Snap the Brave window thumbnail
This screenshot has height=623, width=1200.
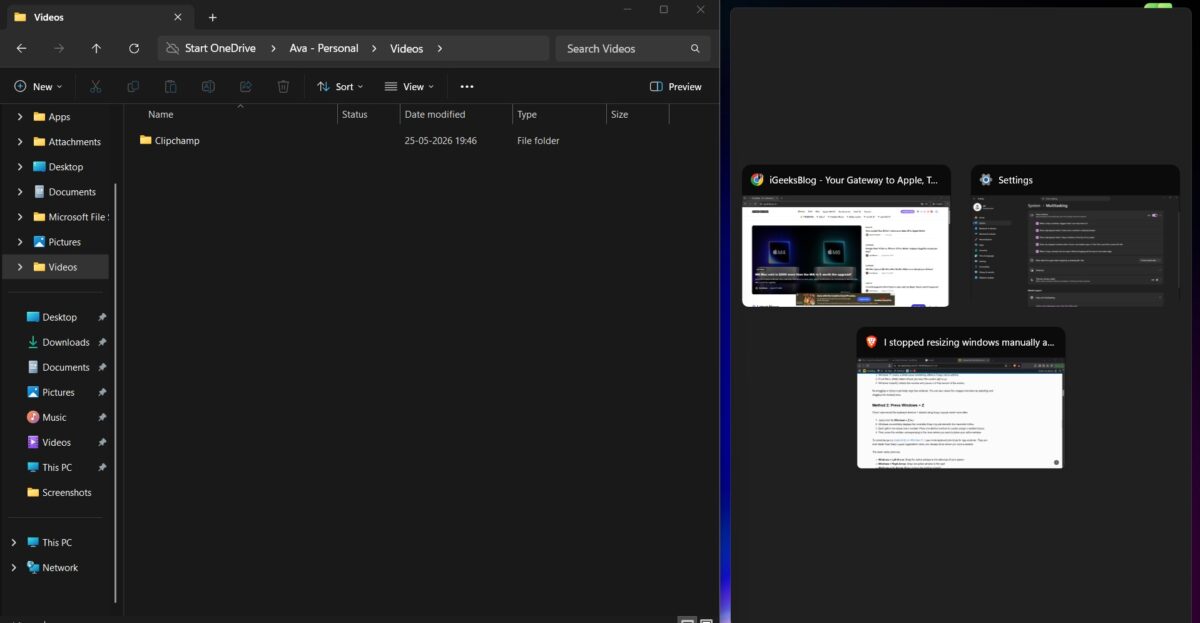coord(960,398)
